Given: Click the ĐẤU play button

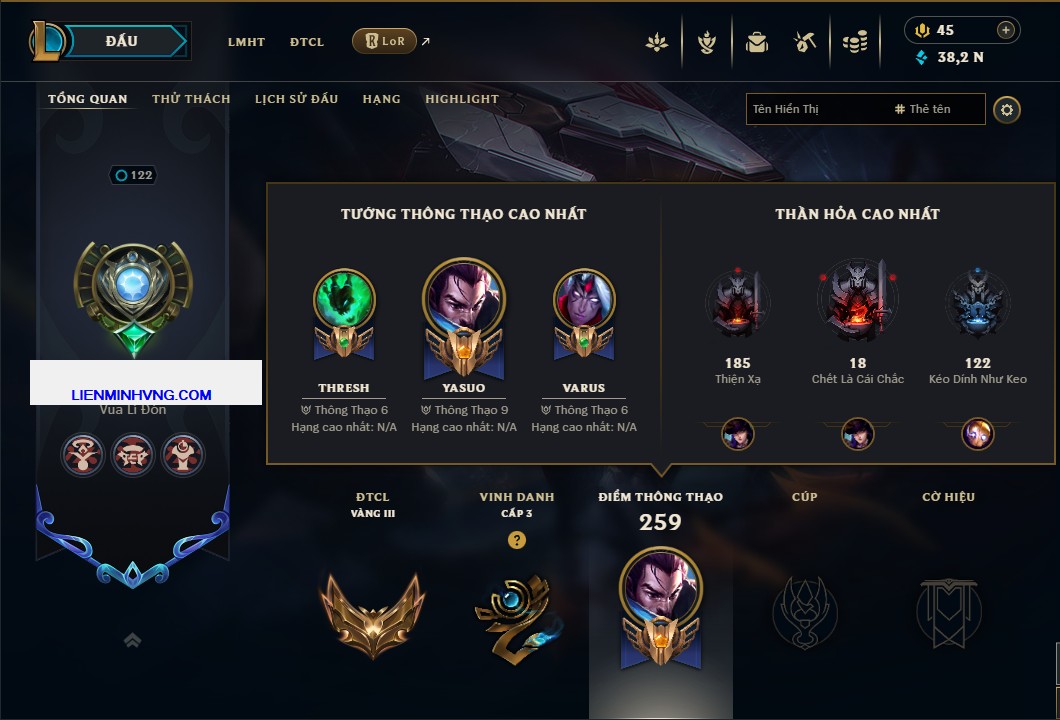Looking at the screenshot, I should coord(122,41).
